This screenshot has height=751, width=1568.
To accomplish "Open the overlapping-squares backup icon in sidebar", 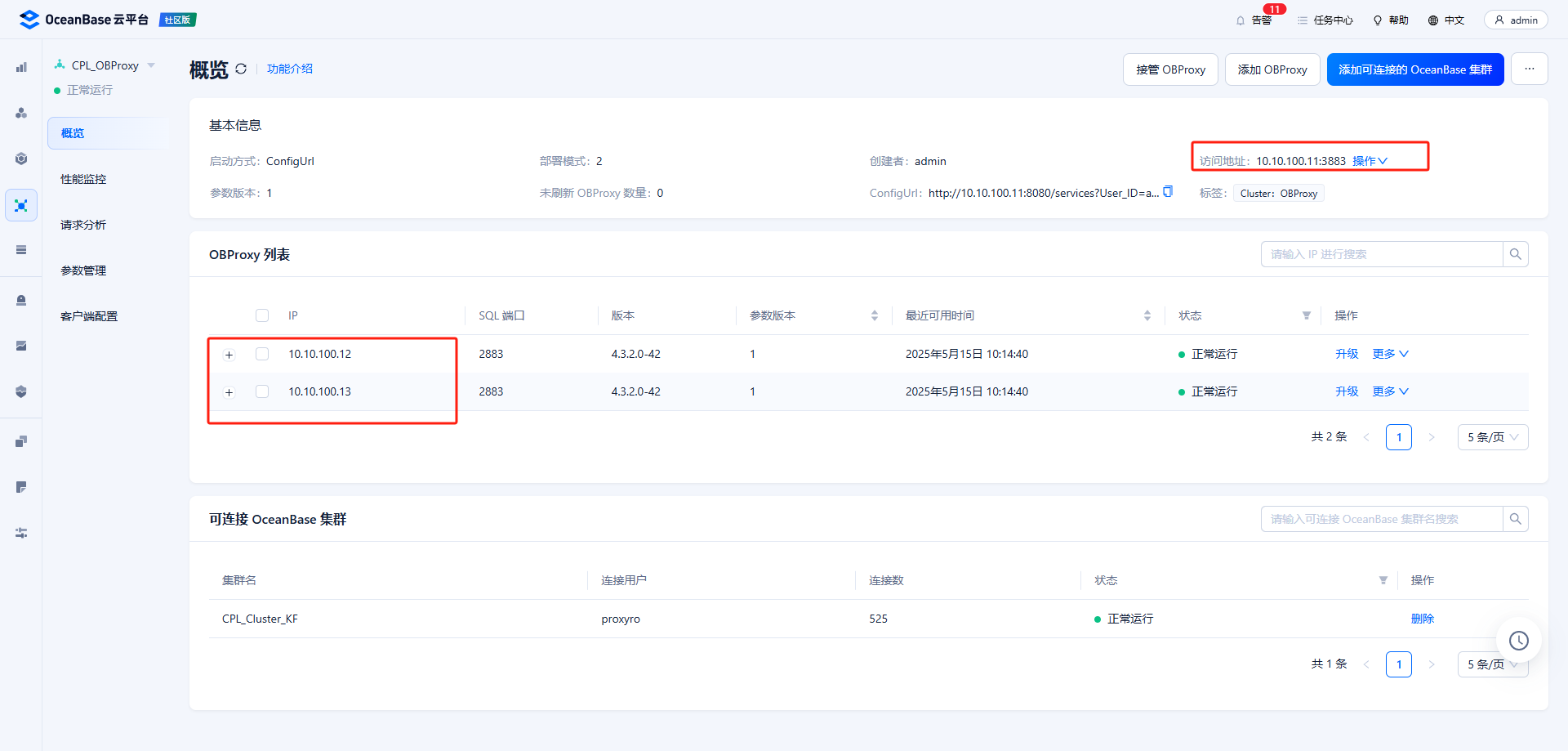I will point(21,441).
